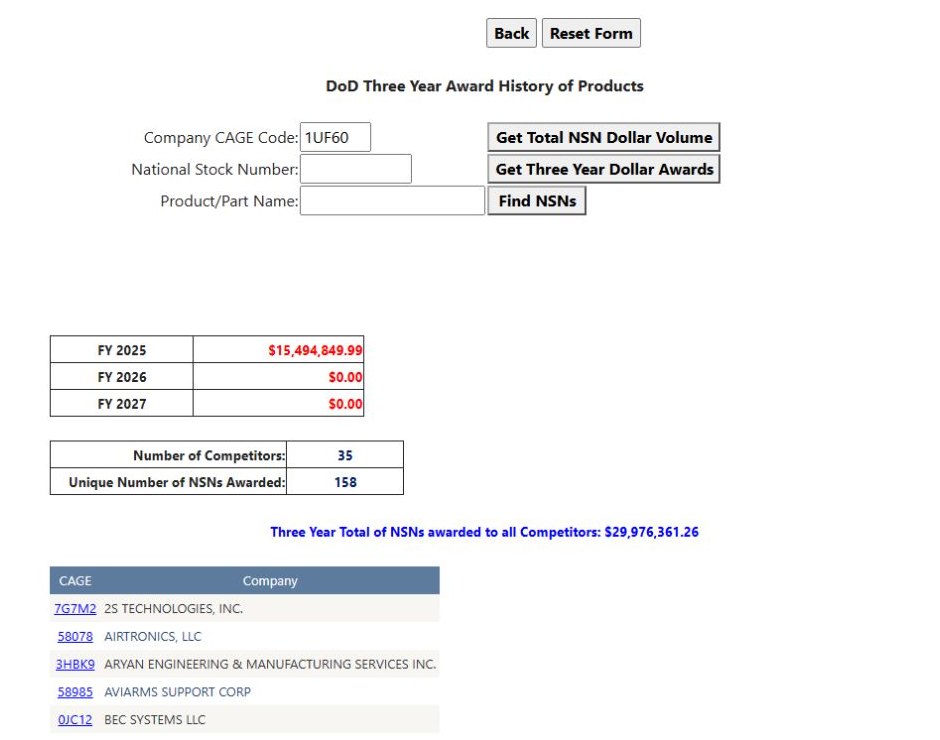Click ARYAN ENGINEERING & MANUFACTURING SERVICES INC.
This screenshot has width=940, height=740.
tap(270, 664)
